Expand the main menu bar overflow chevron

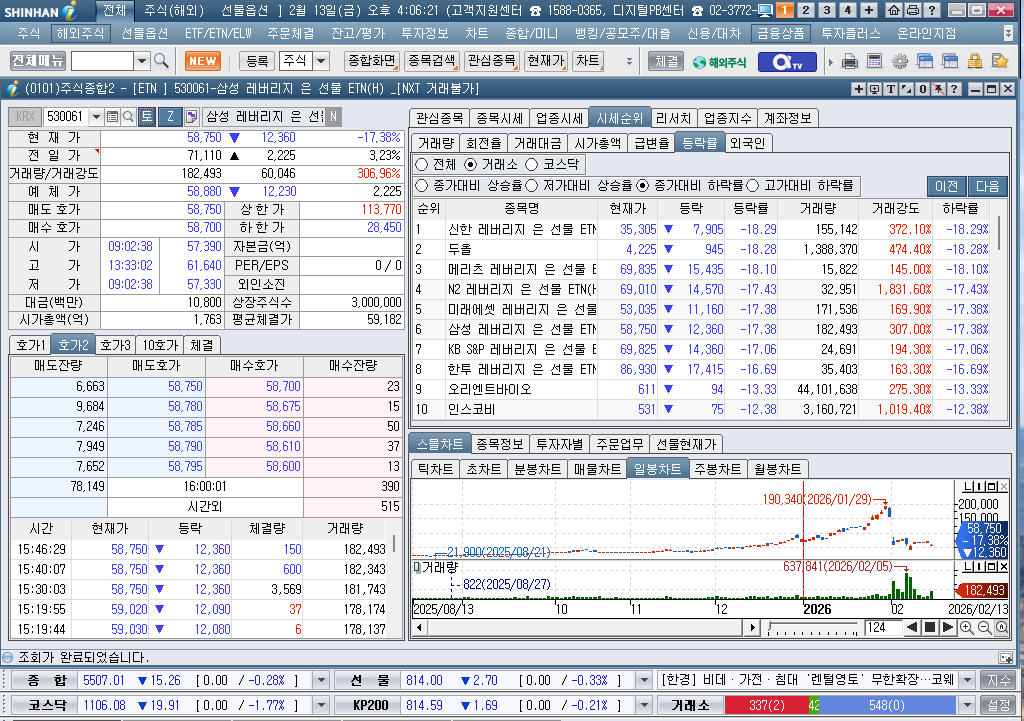tap(1010, 33)
